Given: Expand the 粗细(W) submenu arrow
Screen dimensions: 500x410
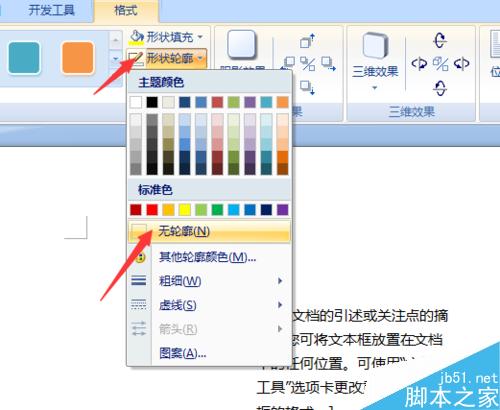Looking at the screenshot, I should coord(280,281).
